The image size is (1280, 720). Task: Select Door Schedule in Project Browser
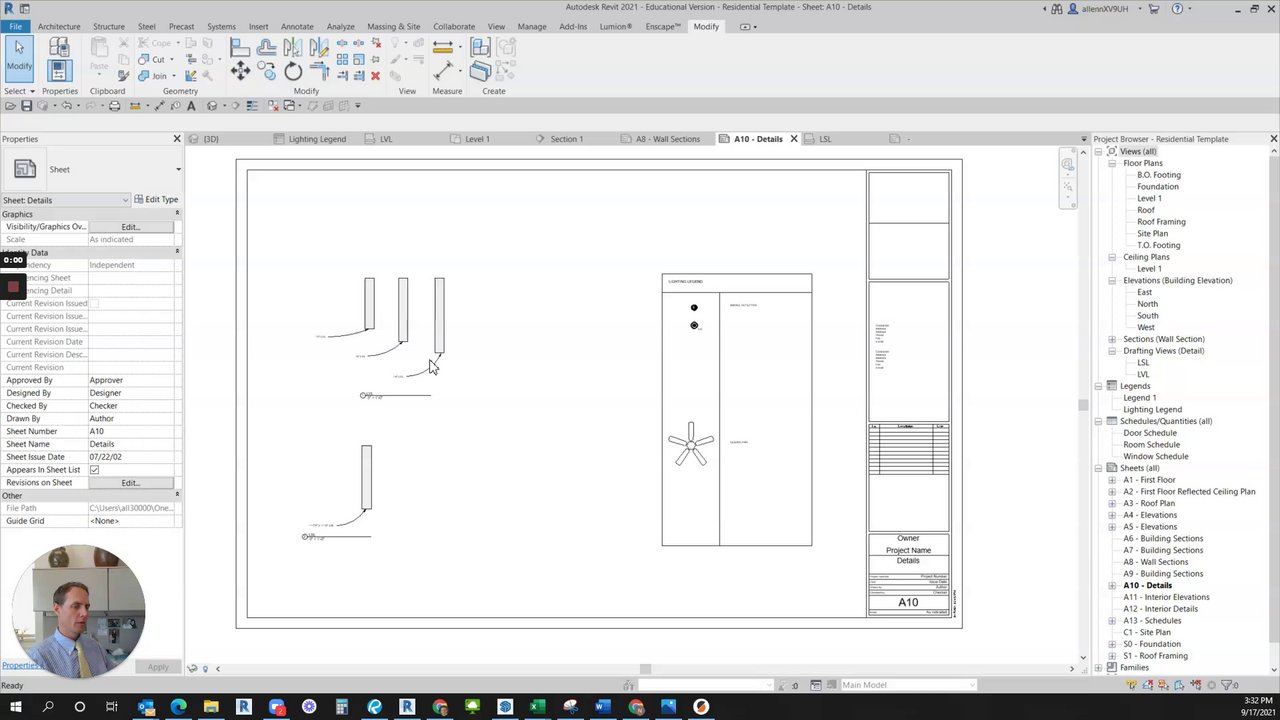[x=1149, y=433]
